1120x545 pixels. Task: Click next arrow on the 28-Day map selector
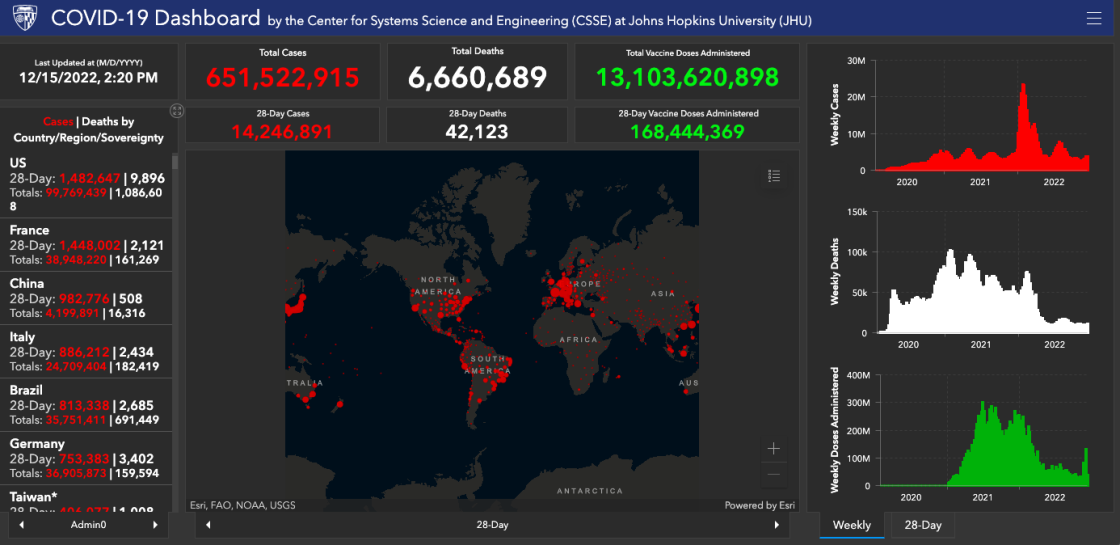[x=776, y=524]
